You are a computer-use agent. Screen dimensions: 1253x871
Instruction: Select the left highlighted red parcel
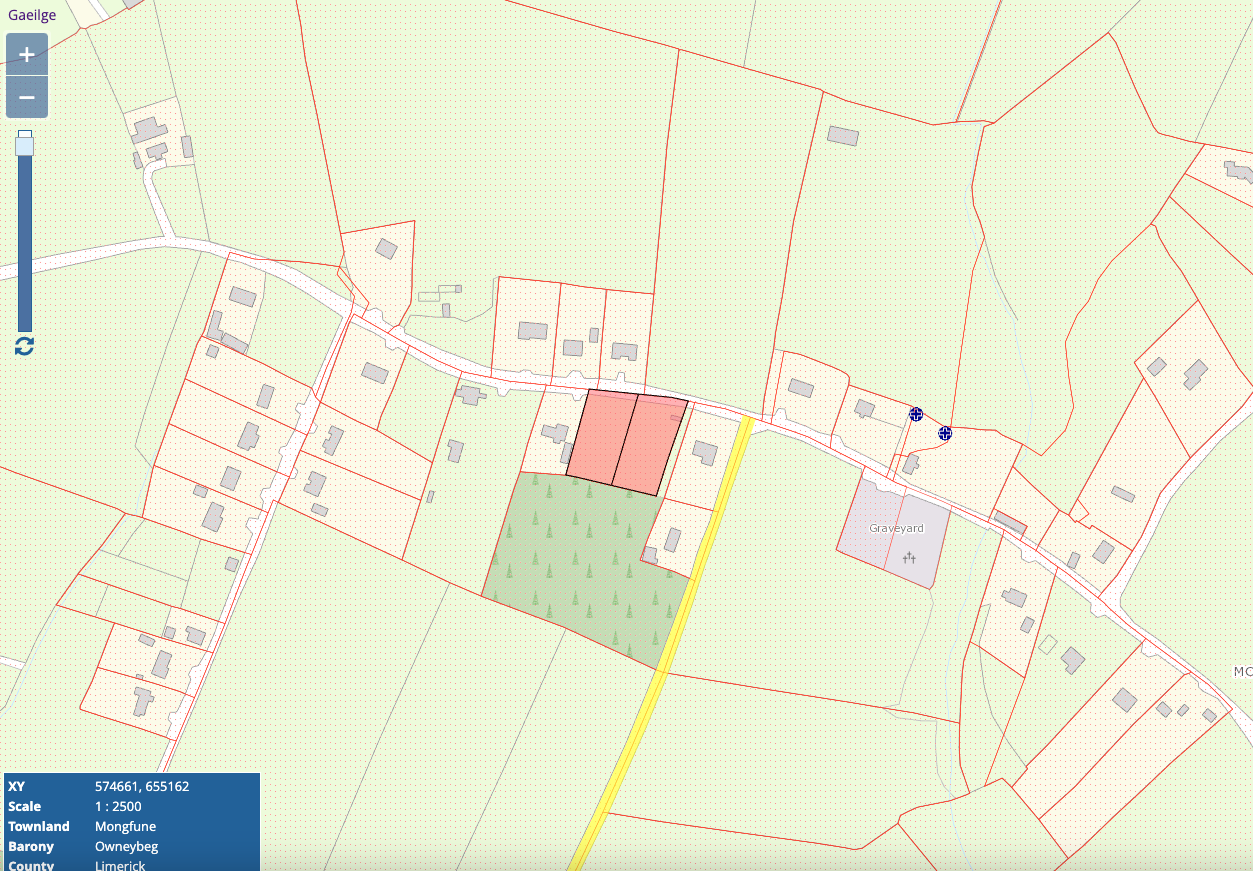(x=601, y=437)
